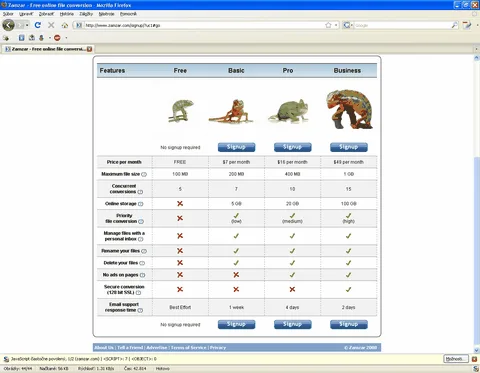Close the Zamzar tab with its red button

pyautogui.click(x=89, y=49)
